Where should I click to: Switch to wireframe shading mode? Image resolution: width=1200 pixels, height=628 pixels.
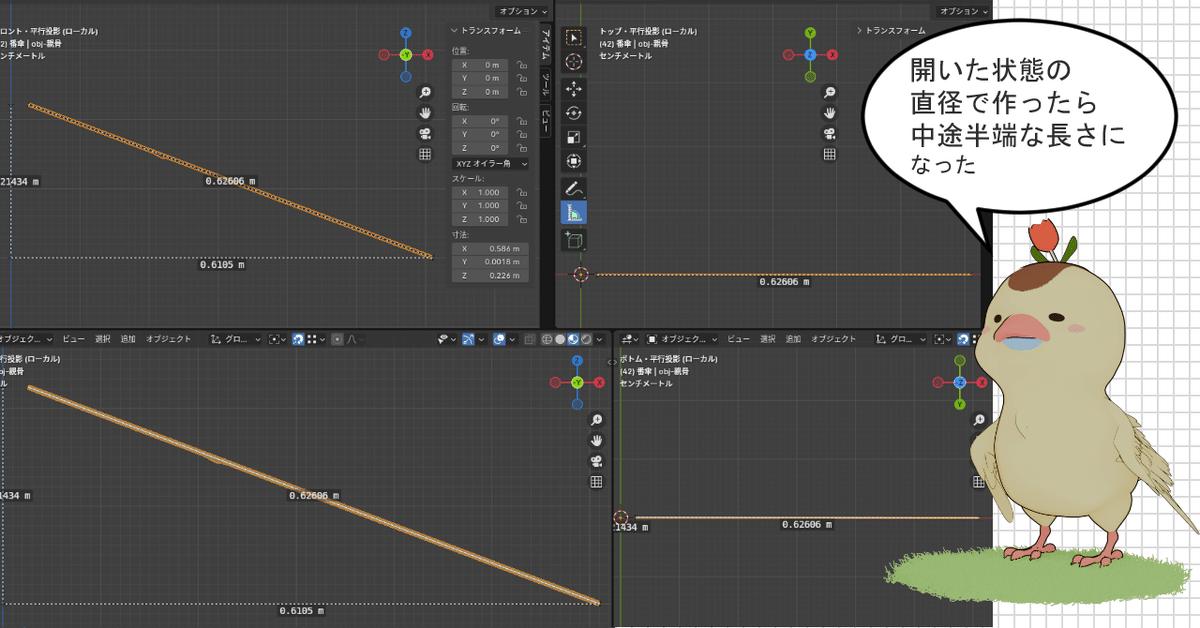click(548, 339)
